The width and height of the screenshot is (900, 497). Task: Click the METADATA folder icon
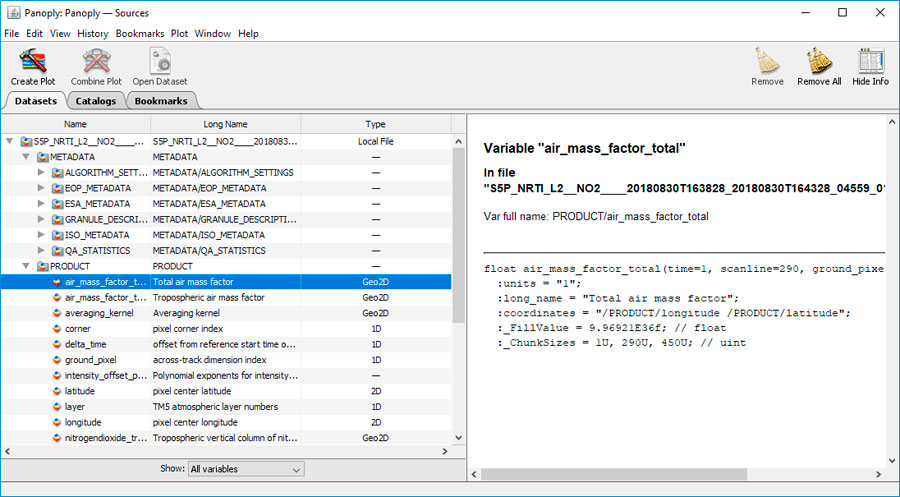tap(42, 157)
